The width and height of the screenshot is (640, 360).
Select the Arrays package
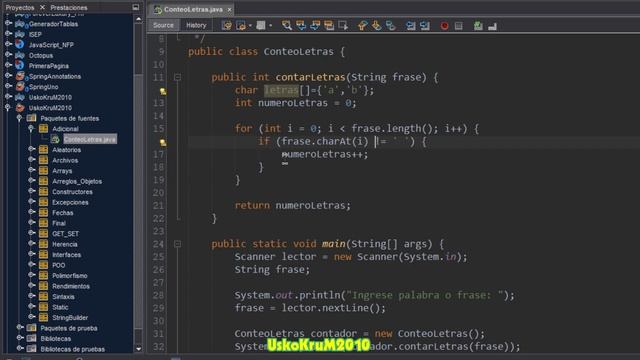tap(62, 171)
